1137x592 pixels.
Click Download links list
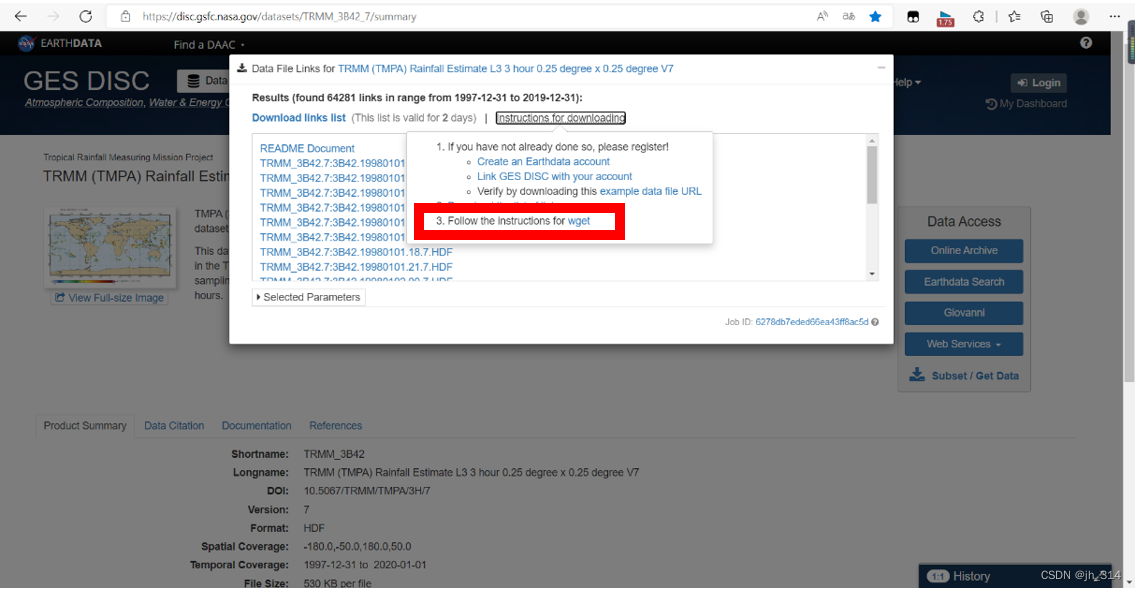point(299,118)
